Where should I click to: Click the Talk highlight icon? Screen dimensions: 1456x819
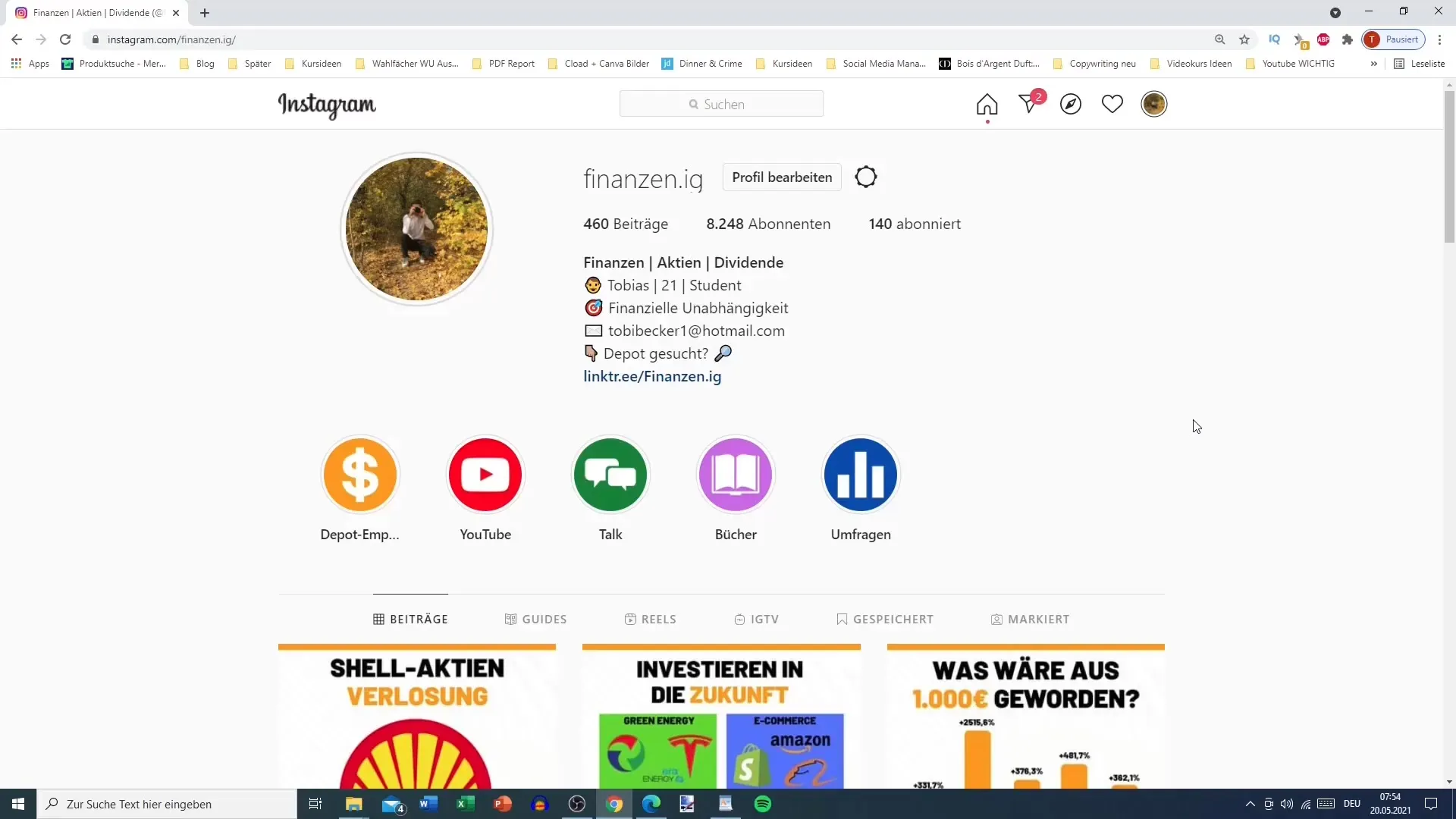610,474
